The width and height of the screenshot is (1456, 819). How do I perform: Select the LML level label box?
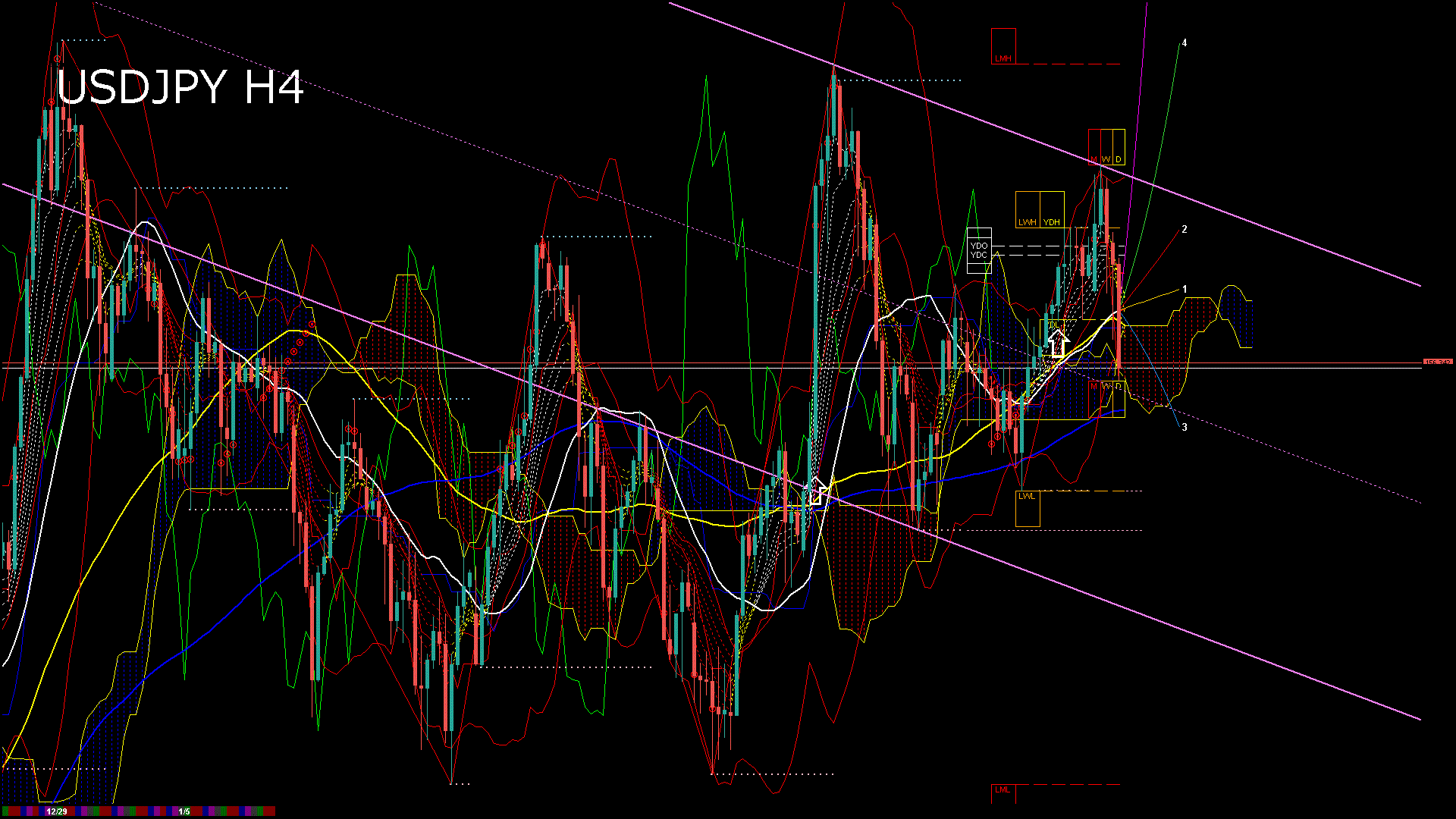(x=1003, y=793)
